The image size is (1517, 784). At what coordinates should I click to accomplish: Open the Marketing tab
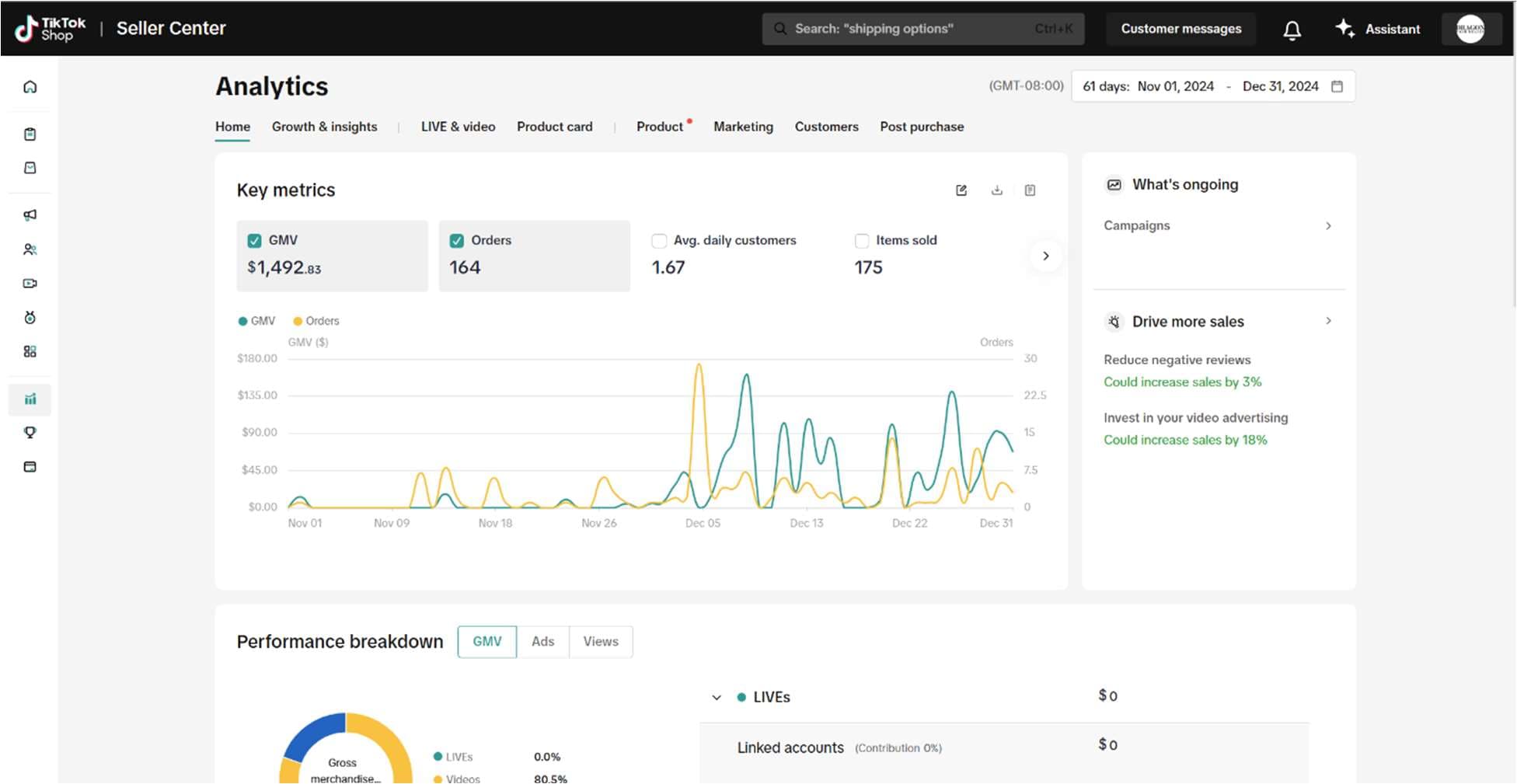743,127
